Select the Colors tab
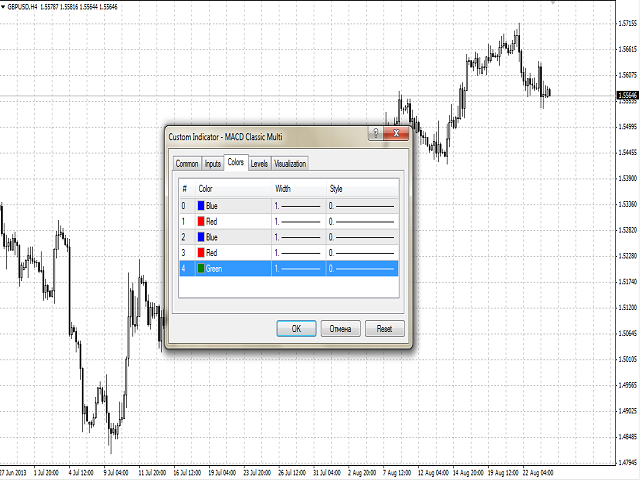Image resolution: width=640 pixels, height=480 pixels. 236,162
